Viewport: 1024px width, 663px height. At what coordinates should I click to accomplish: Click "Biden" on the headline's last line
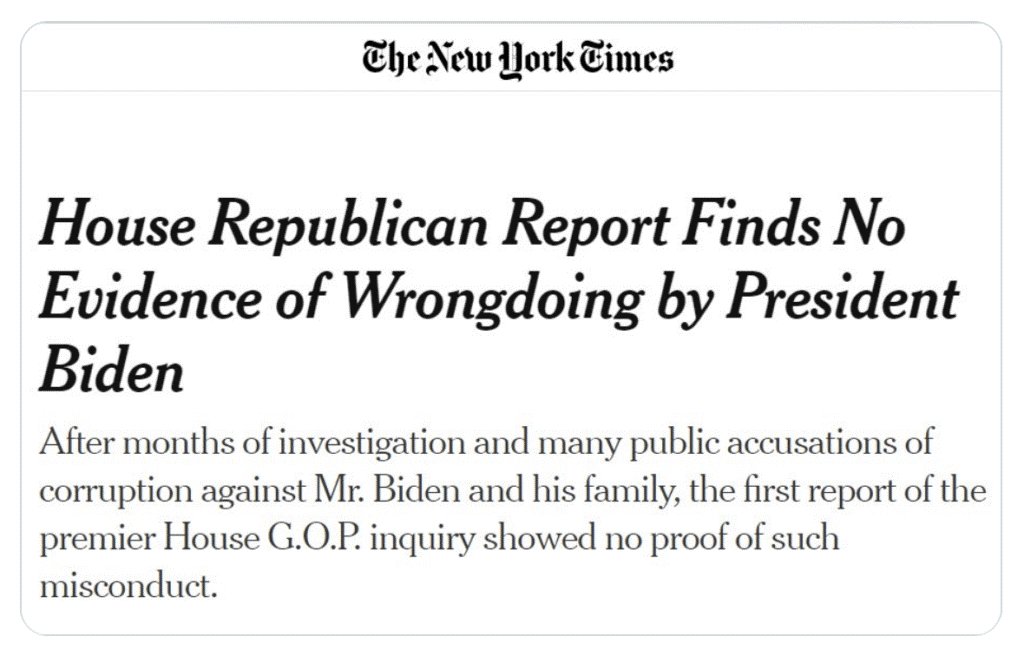[x=111, y=371]
